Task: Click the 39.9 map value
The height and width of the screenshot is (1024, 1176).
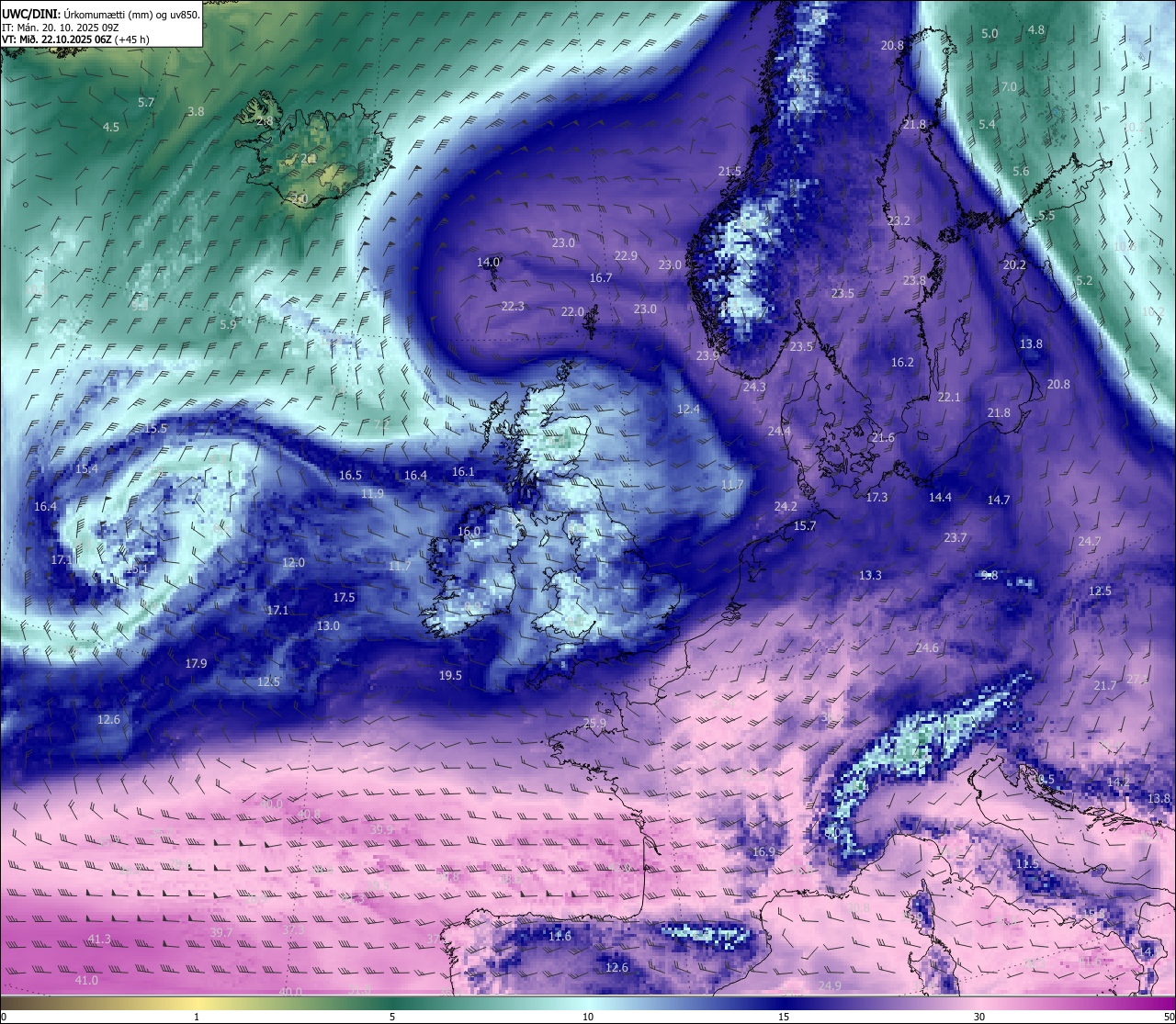Action: click(x=381, y=828)
